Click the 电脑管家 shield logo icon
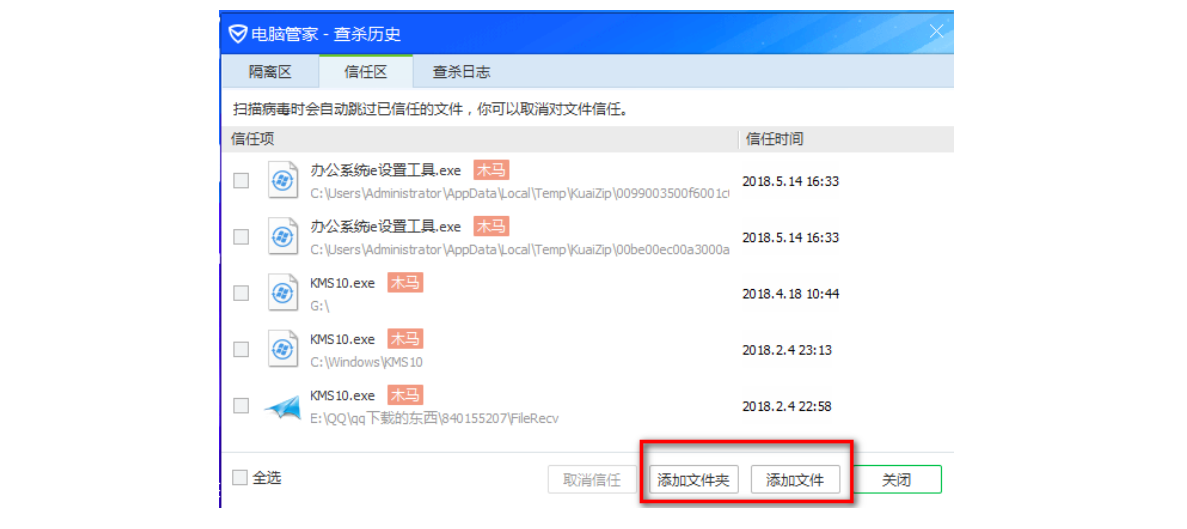 point(238,33)
